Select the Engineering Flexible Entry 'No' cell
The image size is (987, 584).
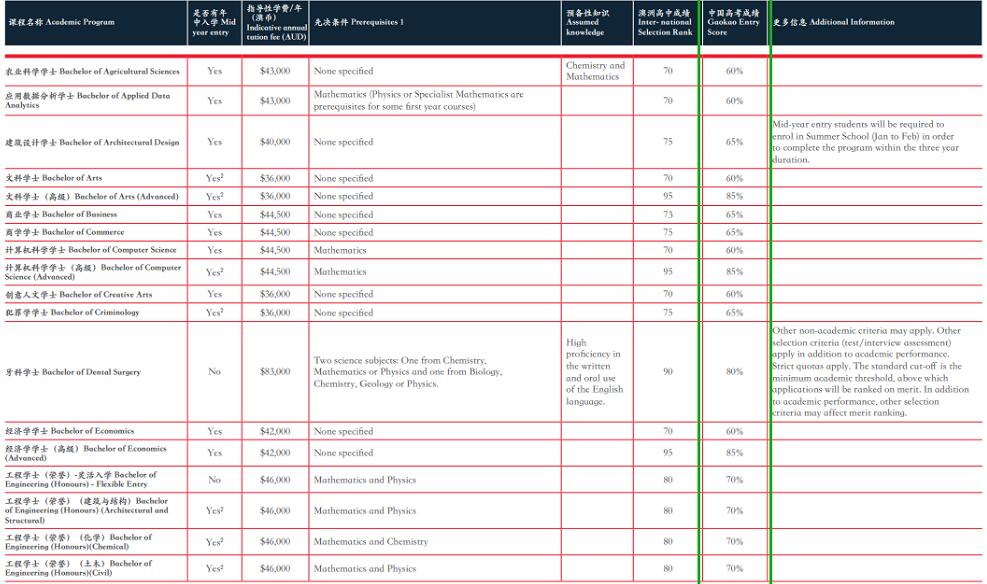[x=214, y=480]
